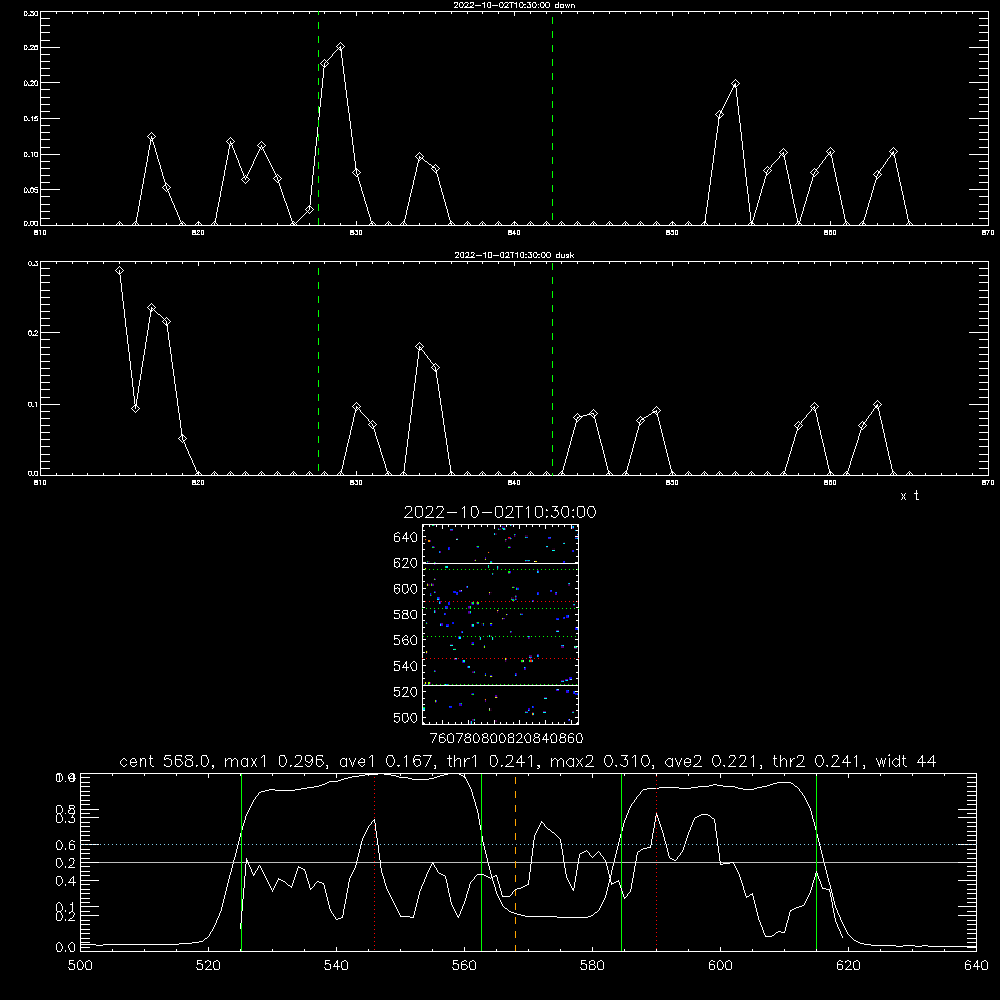Image resolution: width=1000 pixels, height=1000 pixels.
Task: Click the right green dashed line in the dusk plot
Action: click(x=552, y=369)
